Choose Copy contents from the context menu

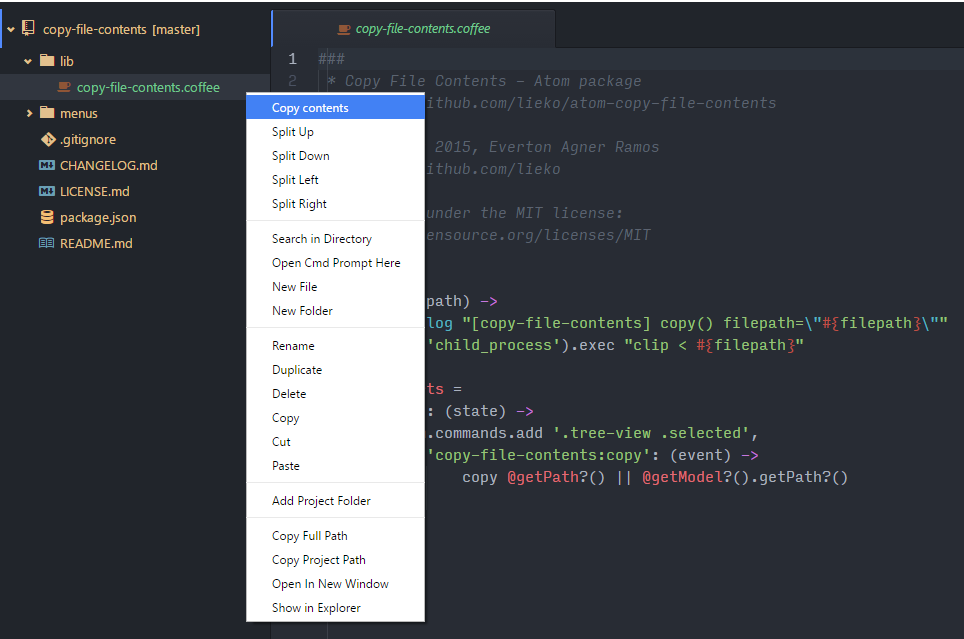pyautogui.click(x=335, y=107)
